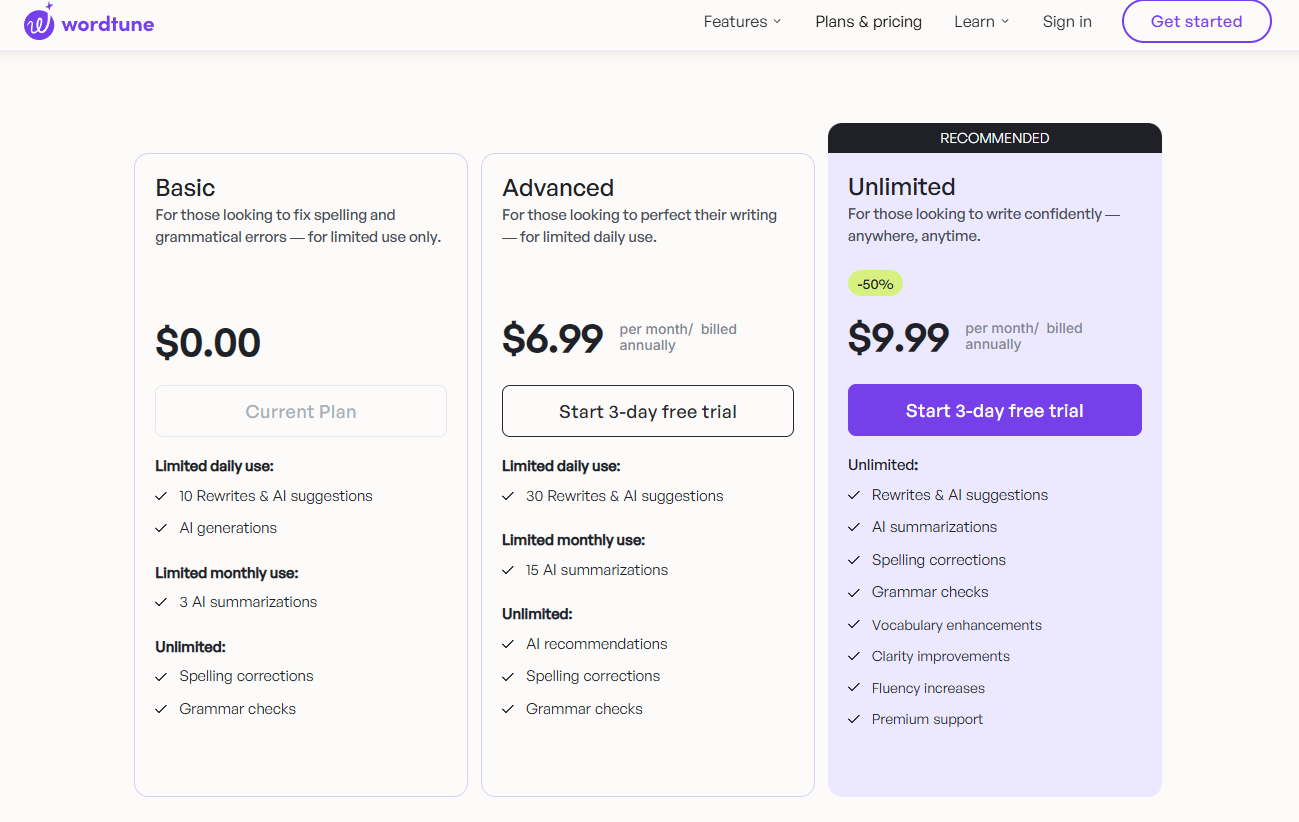Click checkmark next to Premium support
Viewport: 1299px width, 822px height.
[x=854, y=719]
